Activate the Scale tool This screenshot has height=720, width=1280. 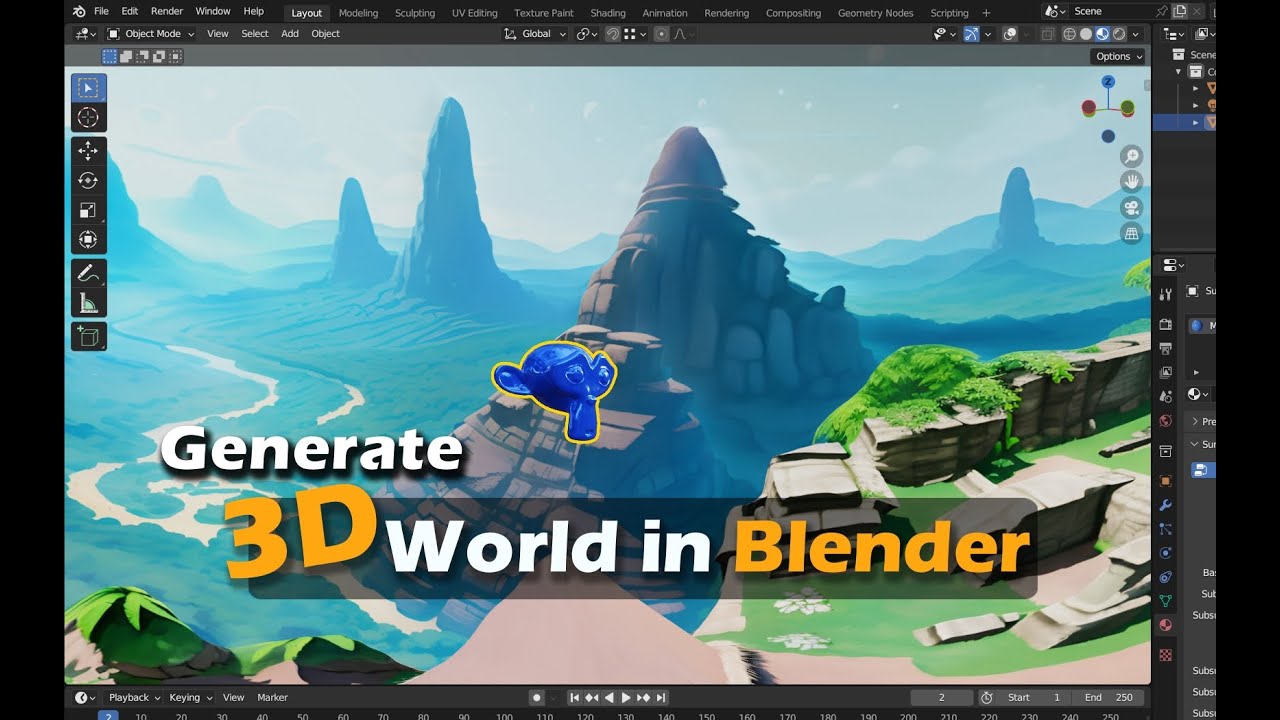[88, 210]
